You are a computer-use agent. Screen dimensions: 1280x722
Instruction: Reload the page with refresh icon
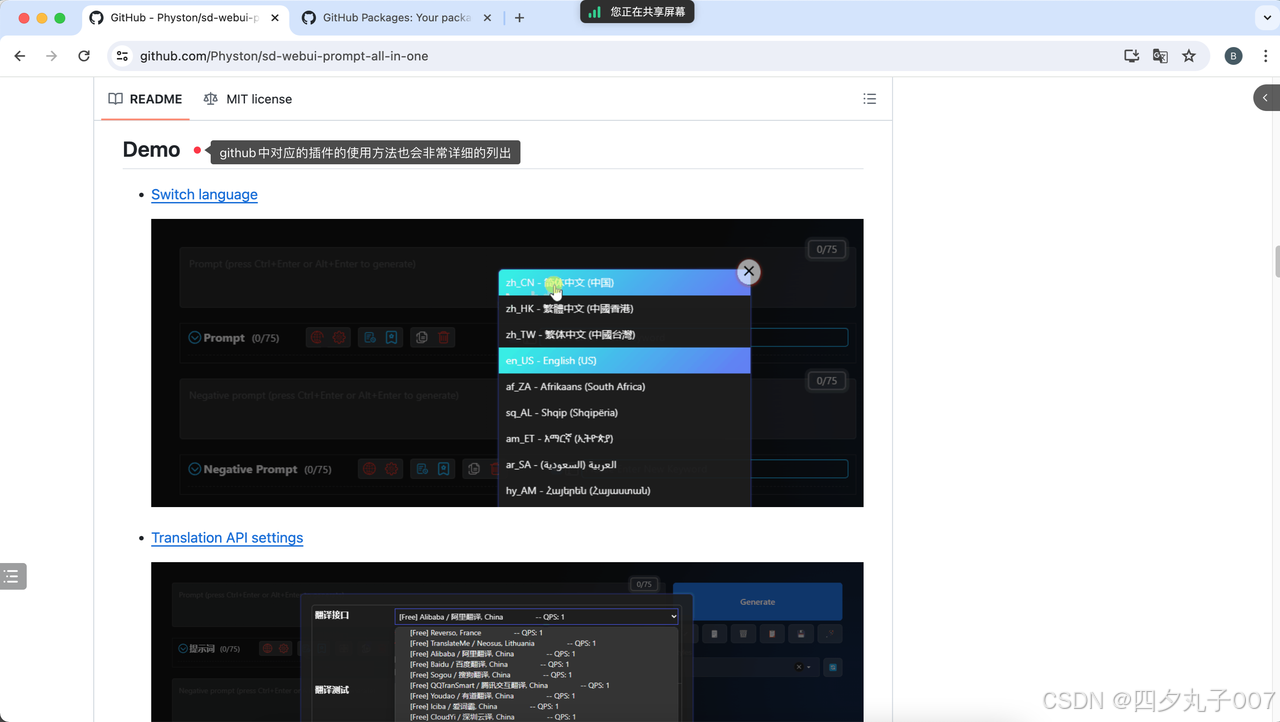pos(84,56)
